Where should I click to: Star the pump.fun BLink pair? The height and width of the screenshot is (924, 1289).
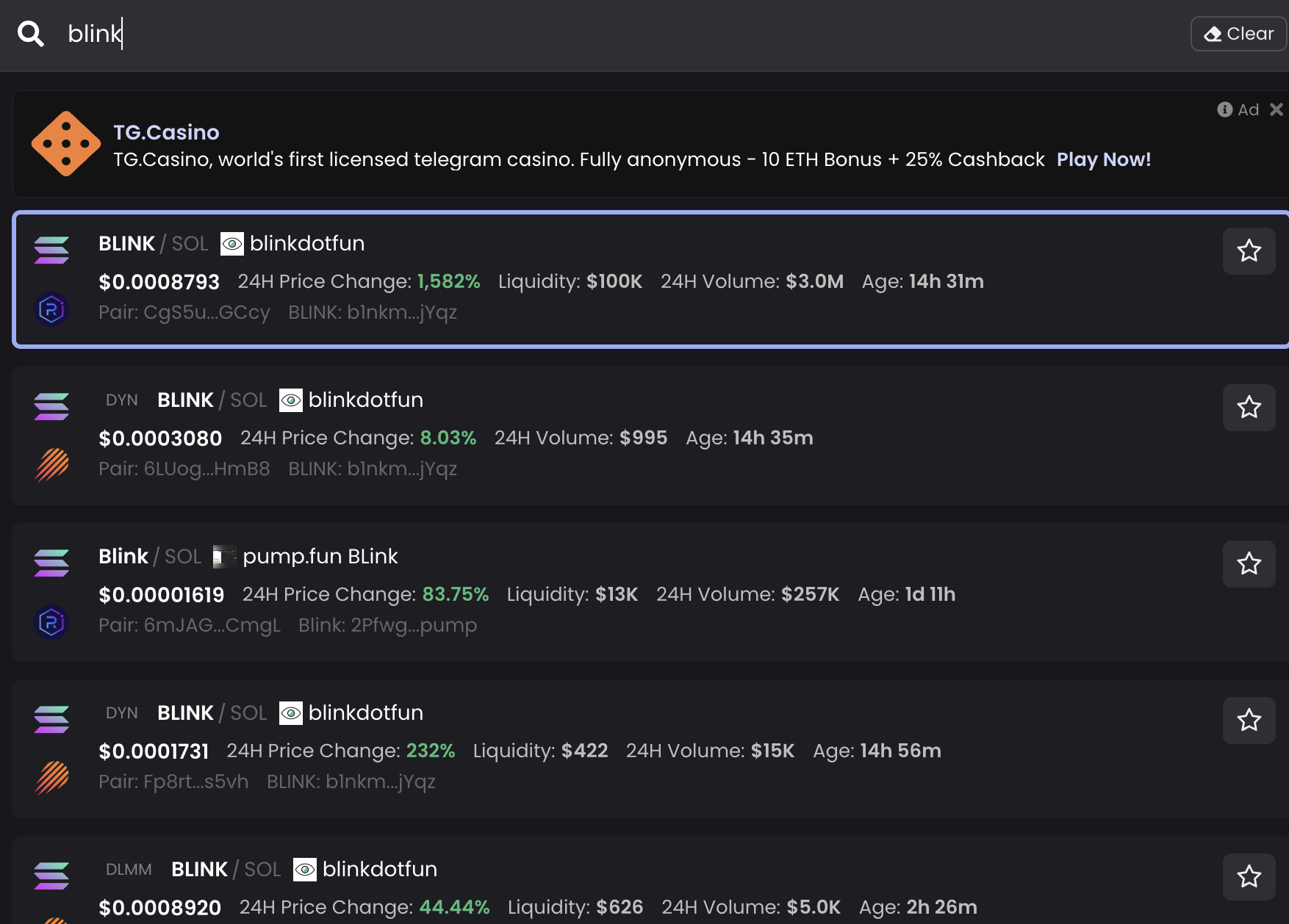tap(1249, 564)
